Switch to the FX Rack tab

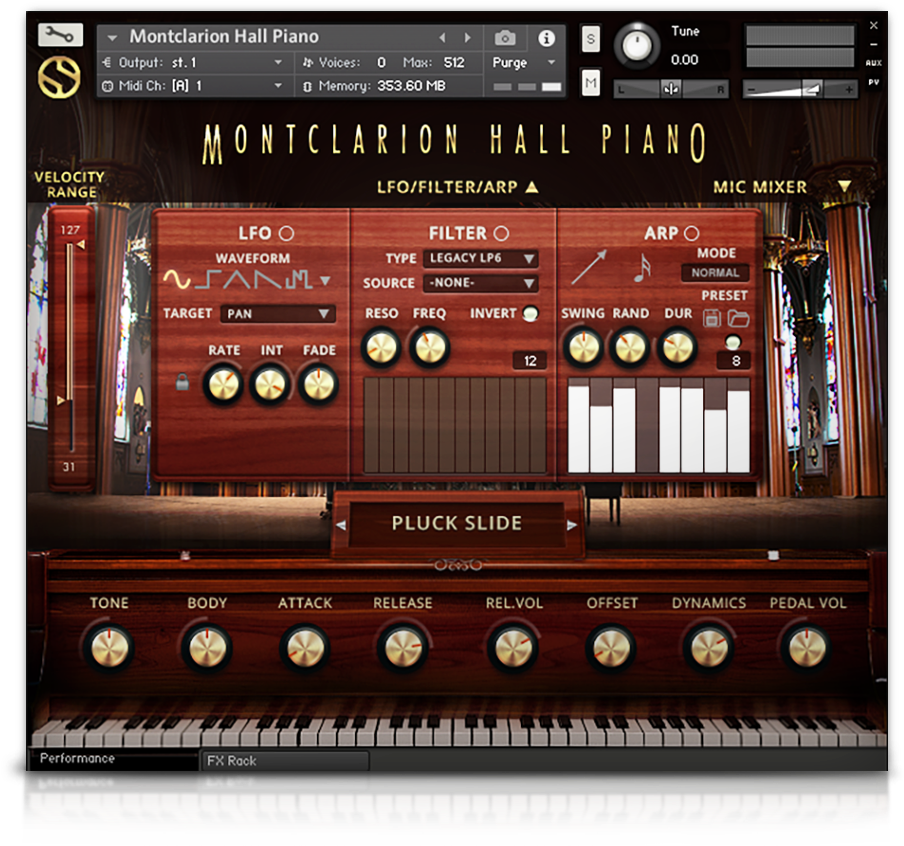285,761
